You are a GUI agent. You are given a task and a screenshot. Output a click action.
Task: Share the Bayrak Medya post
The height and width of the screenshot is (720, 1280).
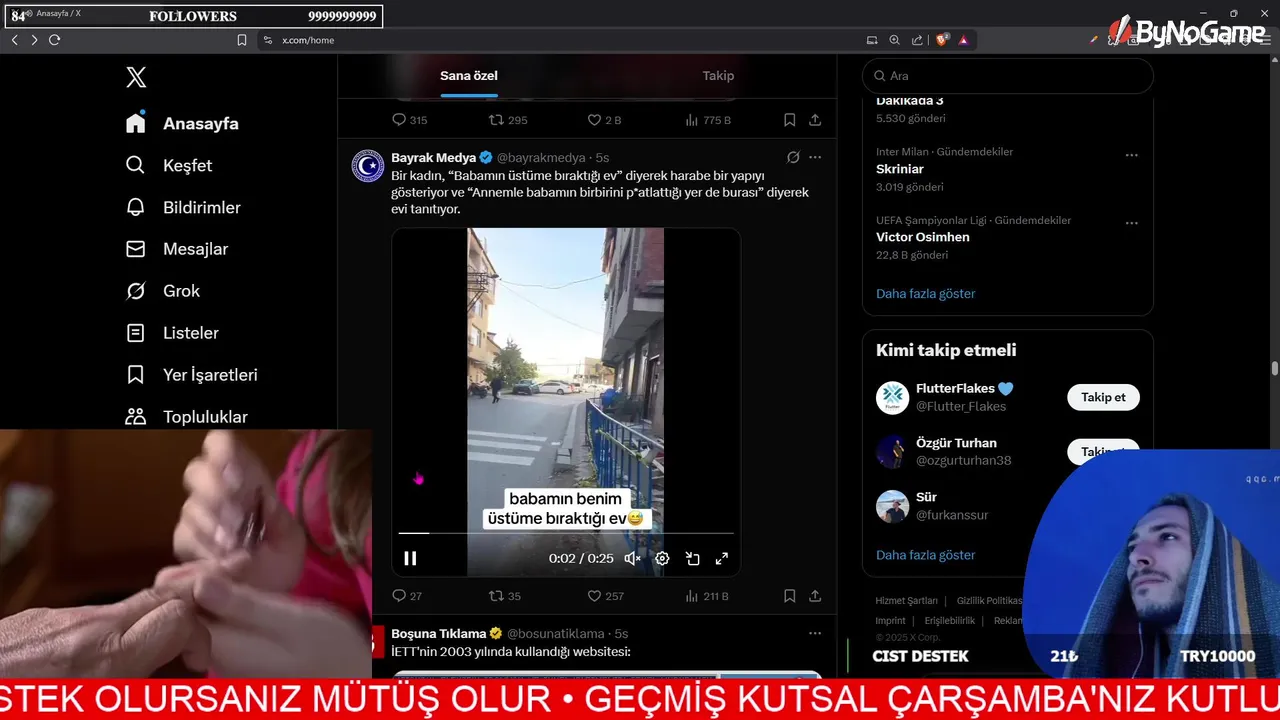point(815,596)
